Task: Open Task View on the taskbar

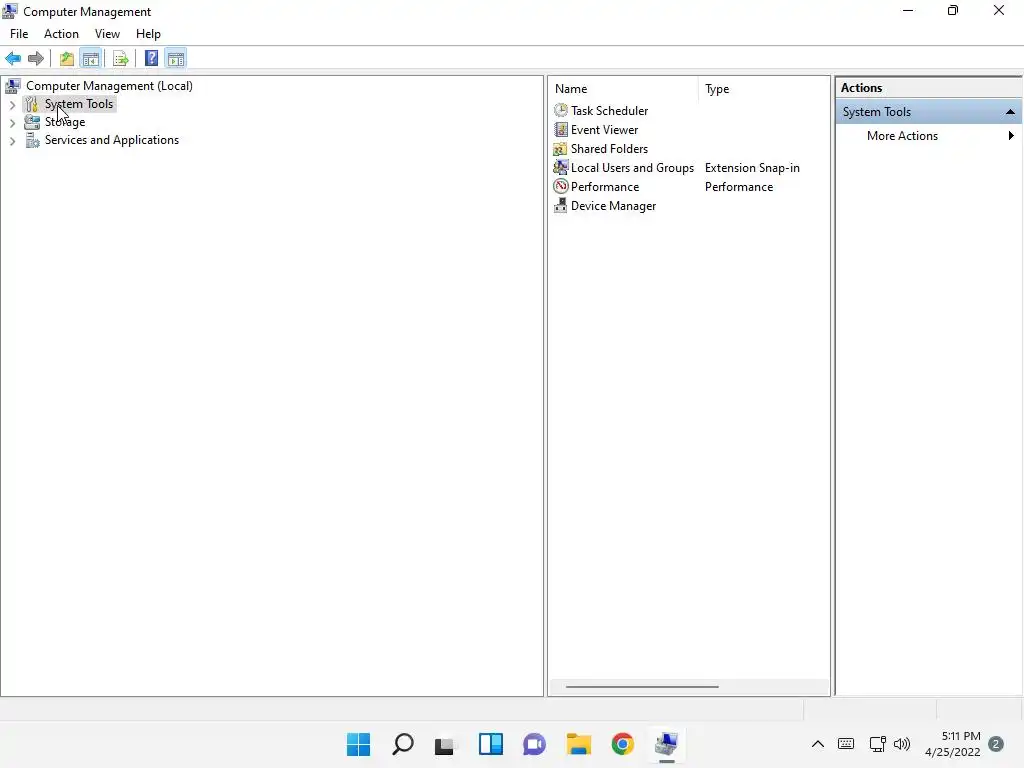Action: [445, 744]
